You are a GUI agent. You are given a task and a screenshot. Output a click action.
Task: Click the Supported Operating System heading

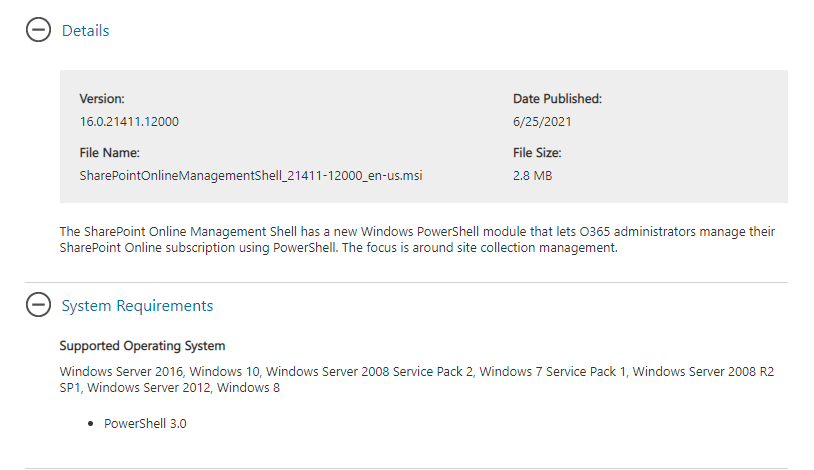[x=142, y=346]
